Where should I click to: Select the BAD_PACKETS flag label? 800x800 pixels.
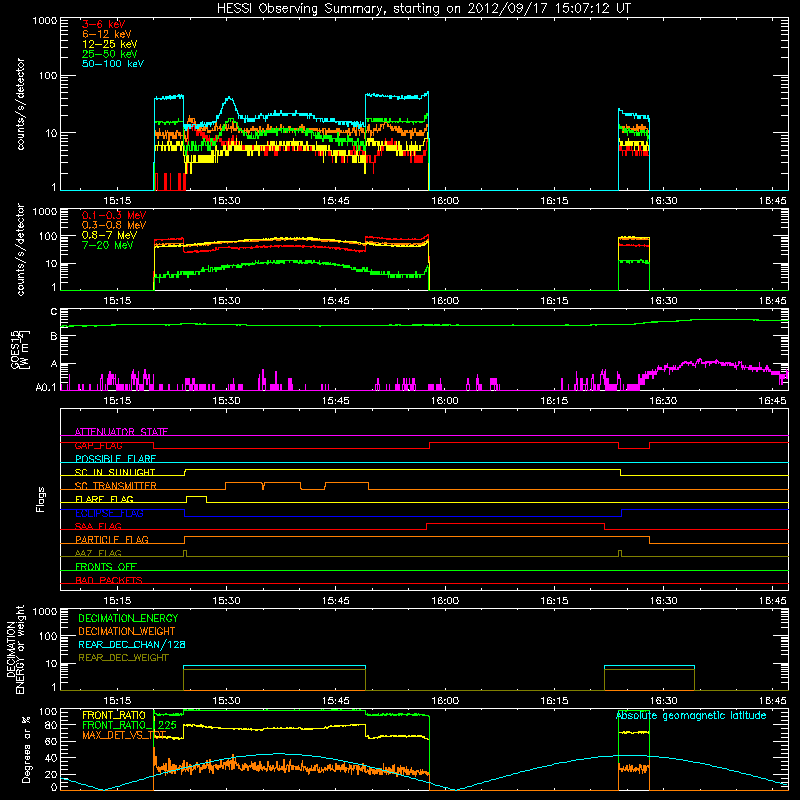point(109,580)
